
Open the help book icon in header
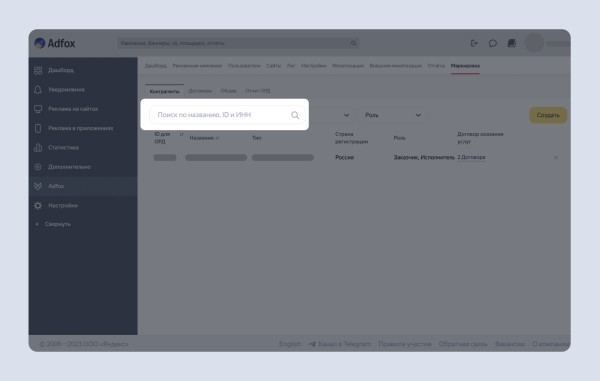coord(512,43)
